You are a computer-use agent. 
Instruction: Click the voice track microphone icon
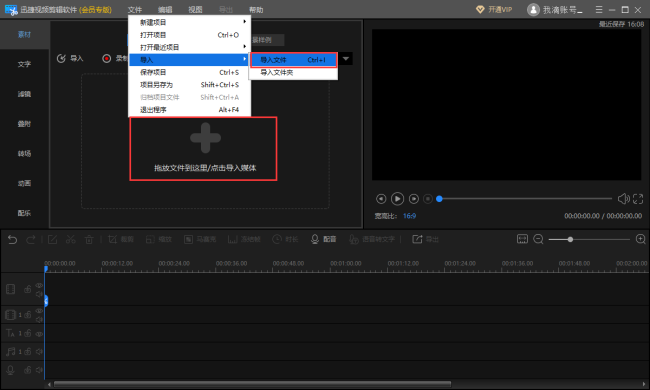tap(10, 370)
